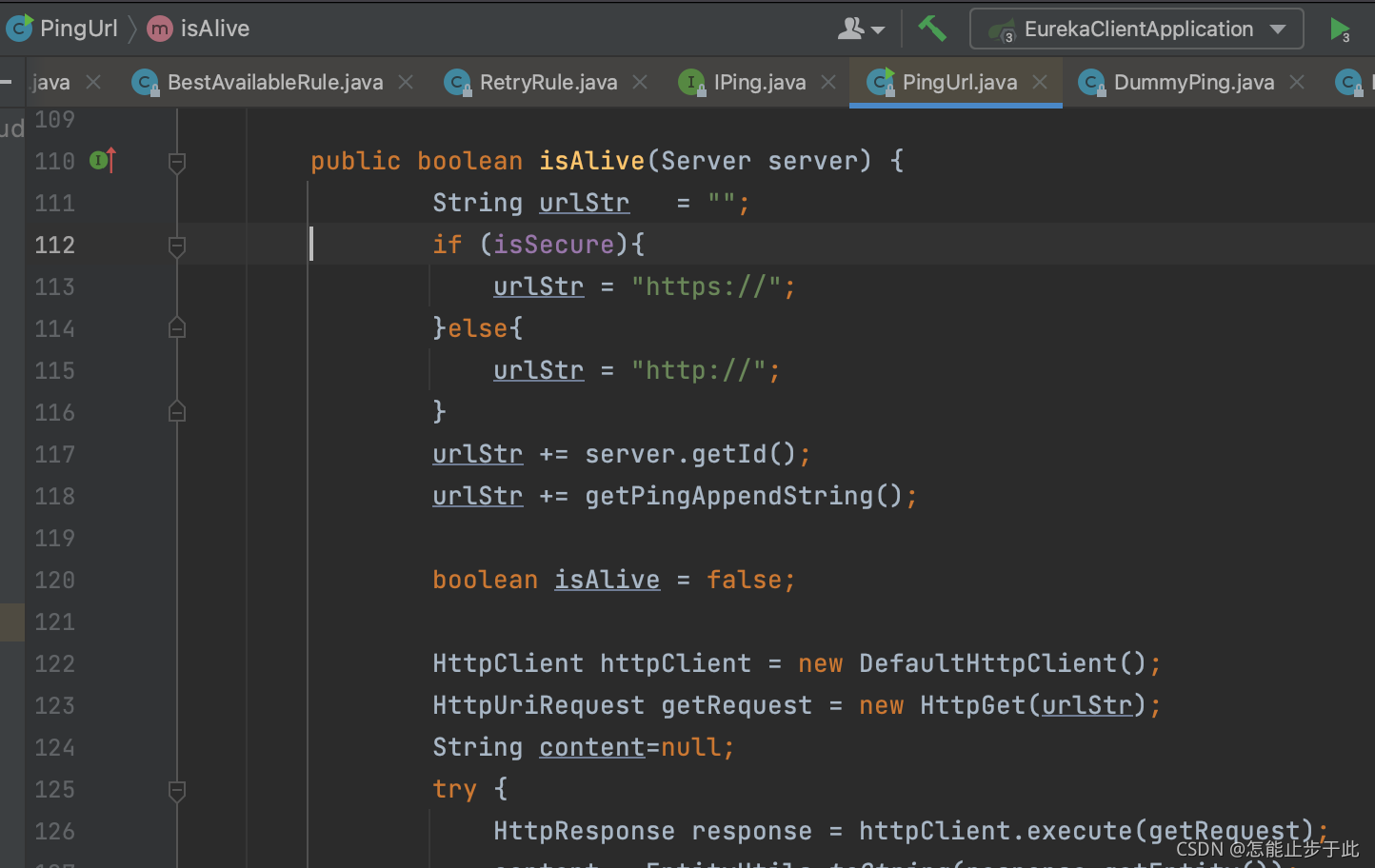
Task: Click the PingUrl.java tab class icon
Action: [x=881, y=83]
